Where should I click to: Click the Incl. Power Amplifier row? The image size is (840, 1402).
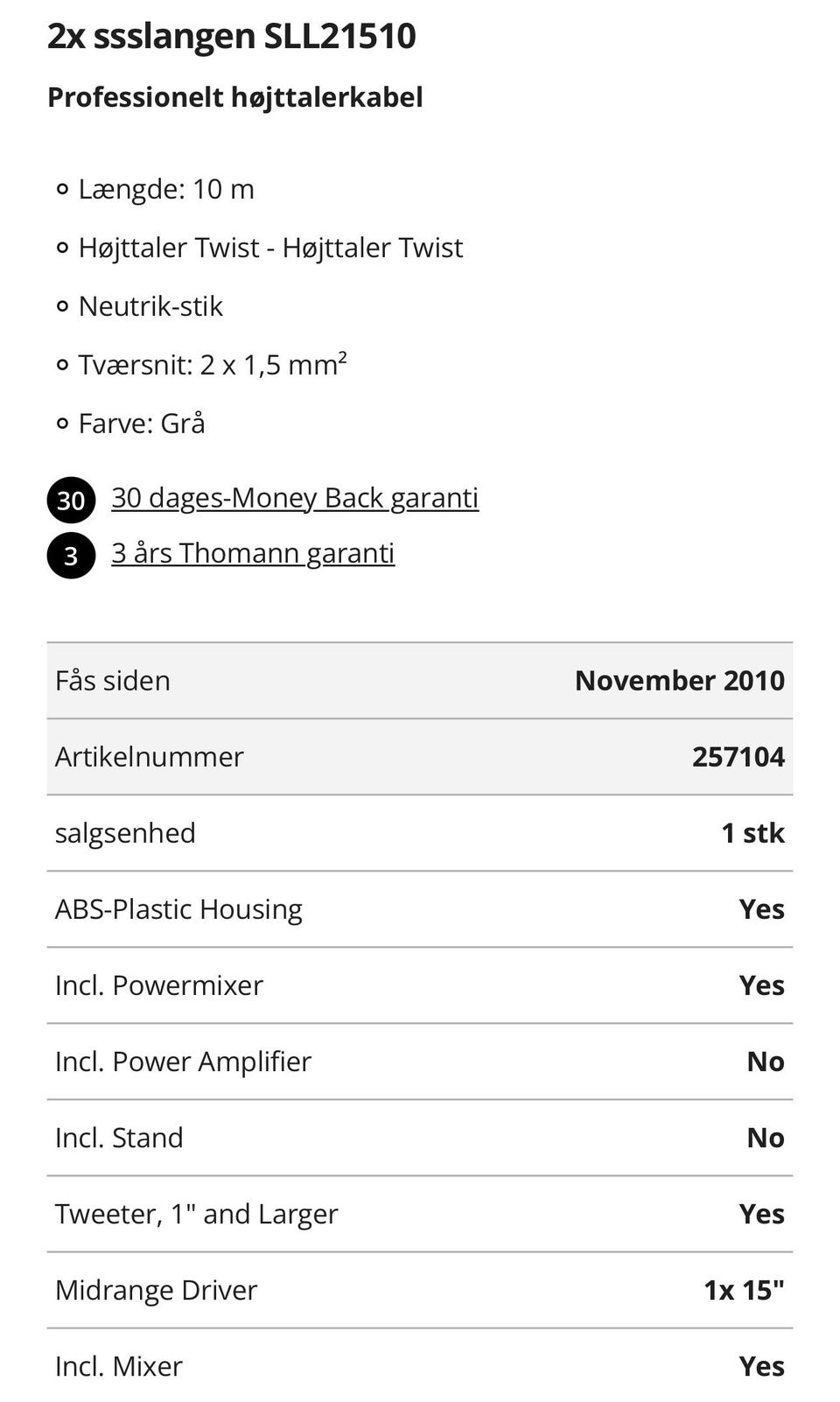pyautogui.click(x=420, y=1062)
